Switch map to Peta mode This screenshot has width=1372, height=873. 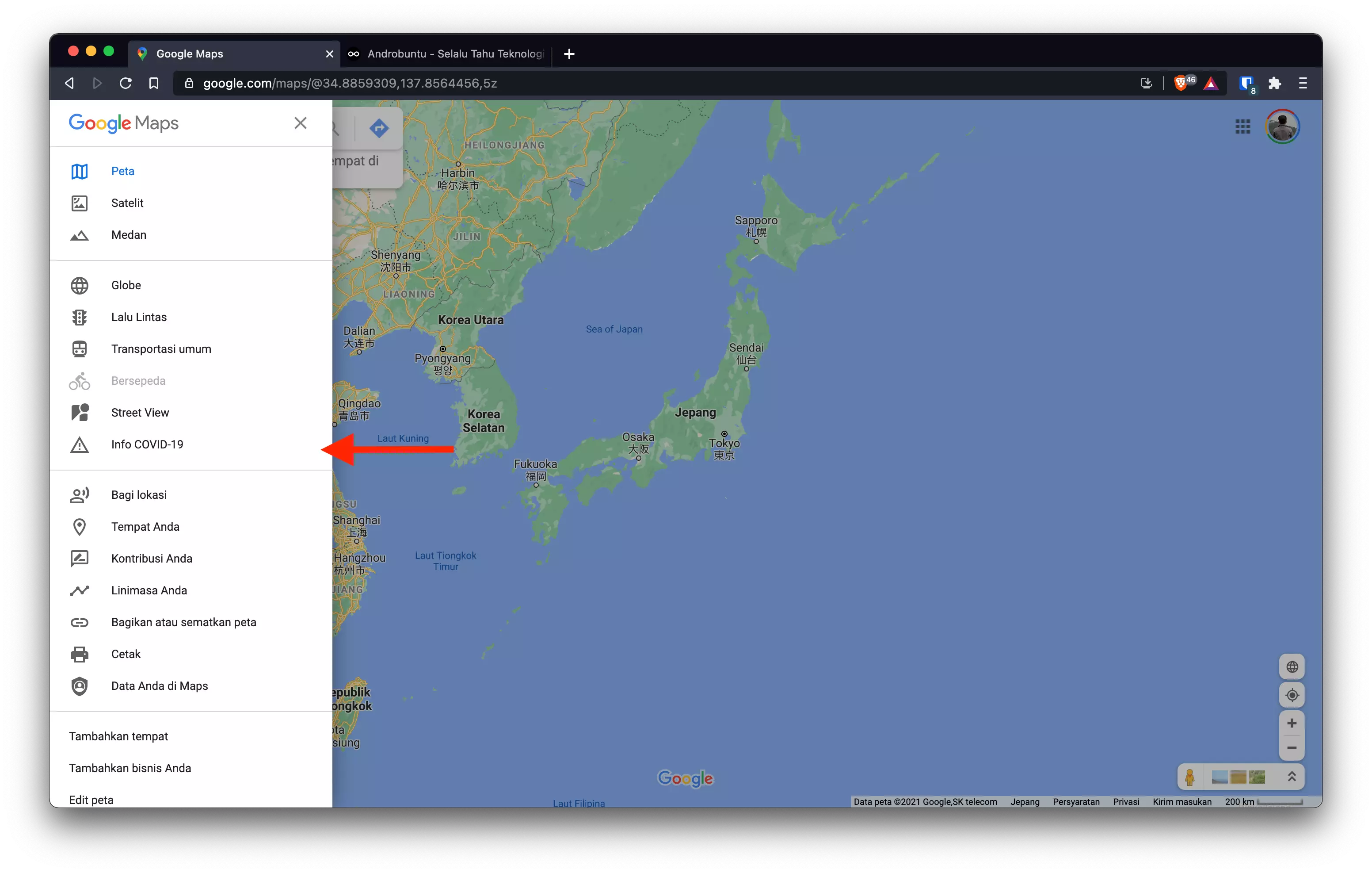pyautogui.click(x=80, y=171)
